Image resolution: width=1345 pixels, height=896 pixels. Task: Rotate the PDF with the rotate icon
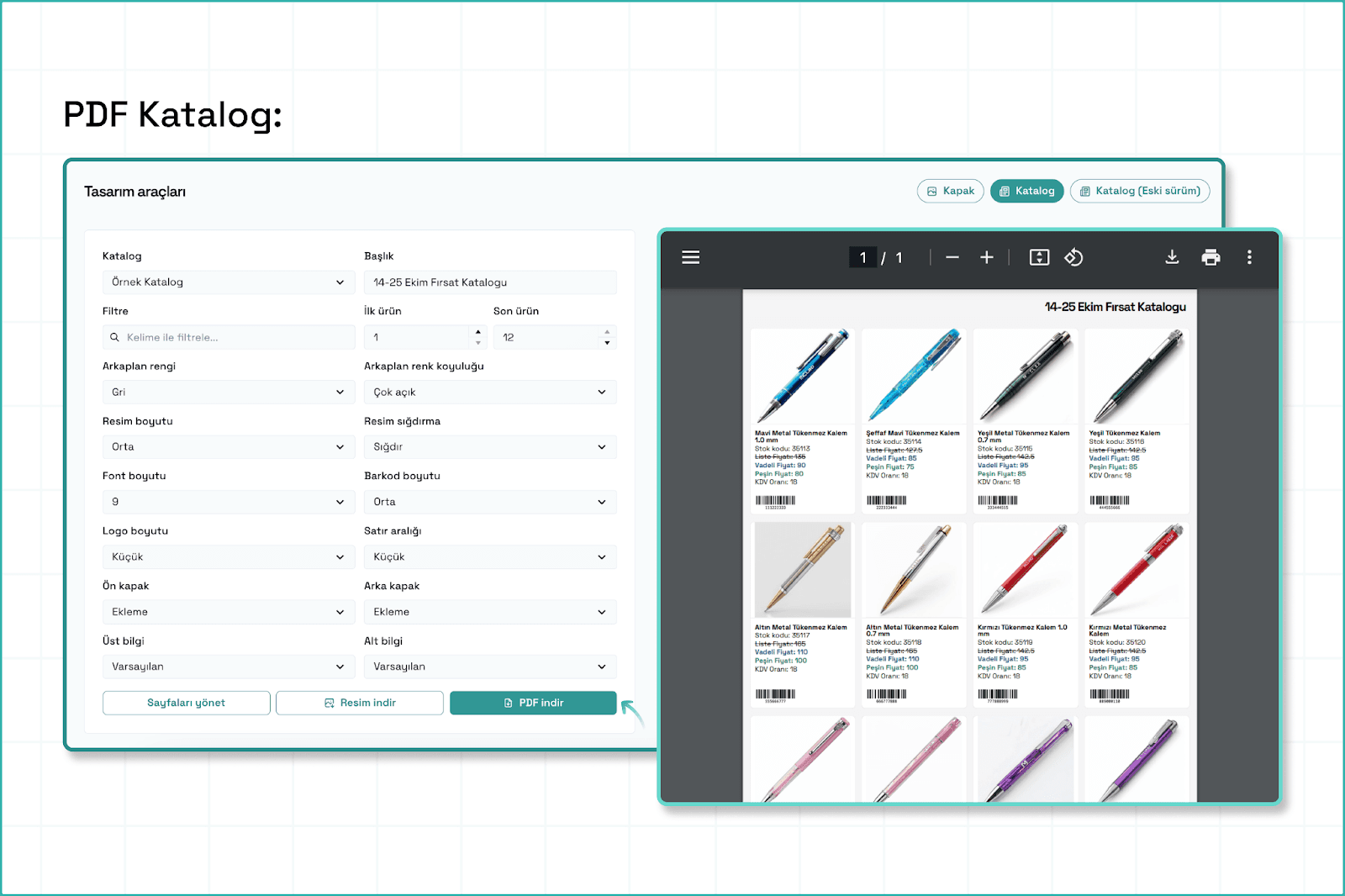[x=1073, y=257]
